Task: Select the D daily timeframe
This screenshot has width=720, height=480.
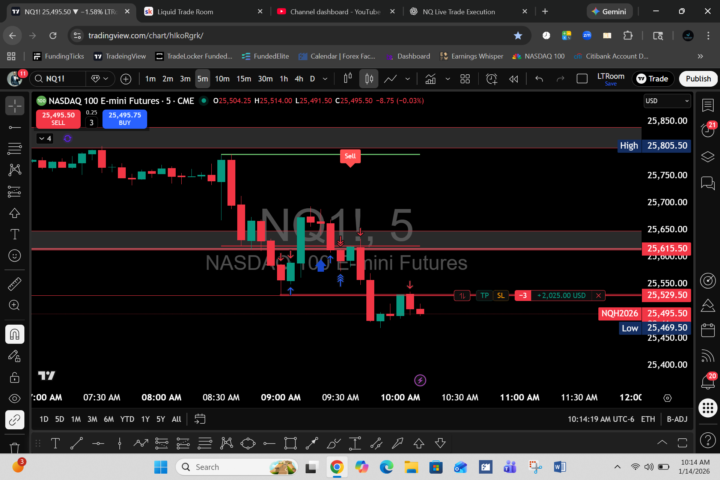Action: coord(312,79)
